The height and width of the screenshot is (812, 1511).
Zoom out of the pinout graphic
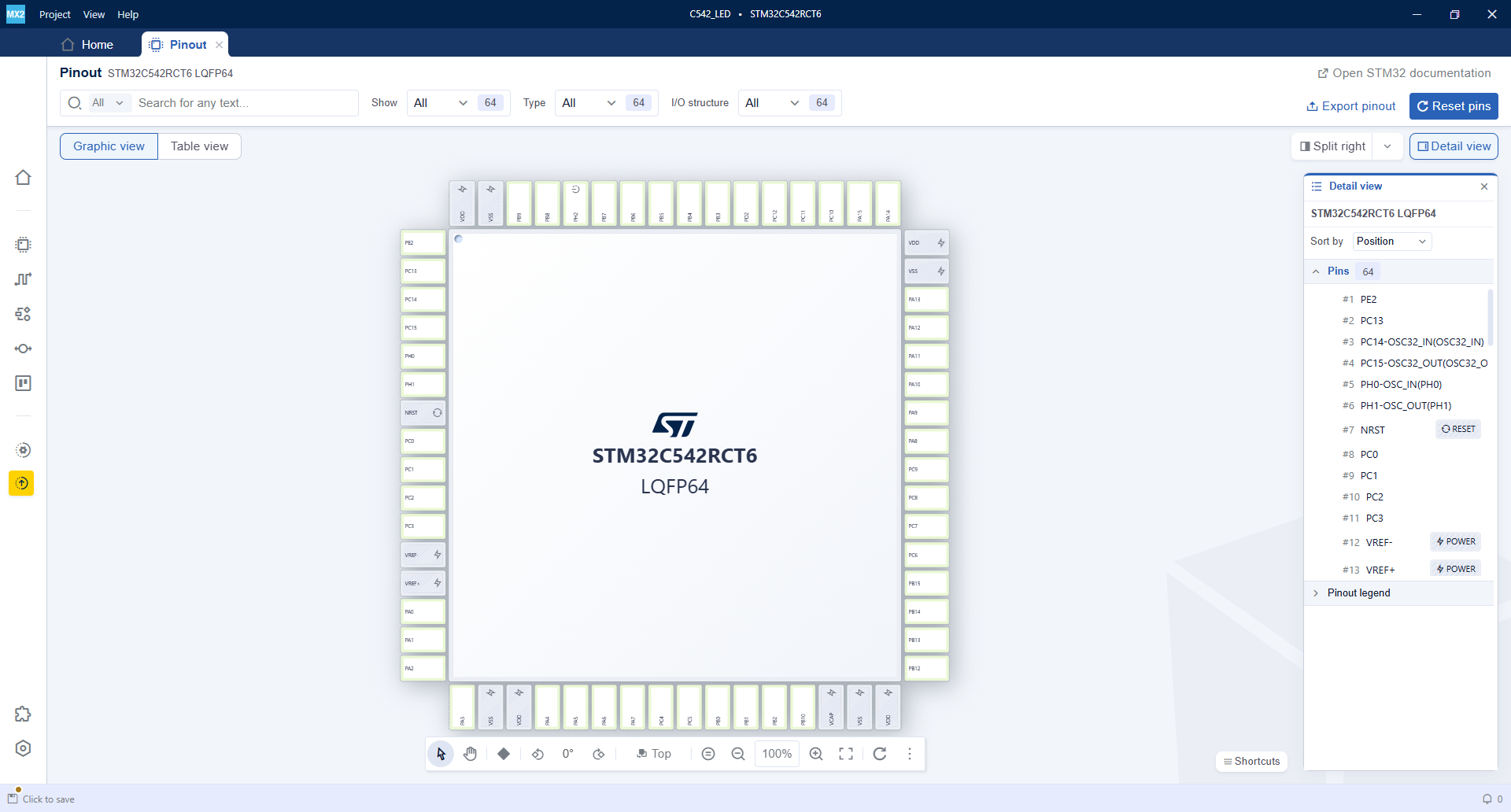pyautogui.click(x=738, y=754)
